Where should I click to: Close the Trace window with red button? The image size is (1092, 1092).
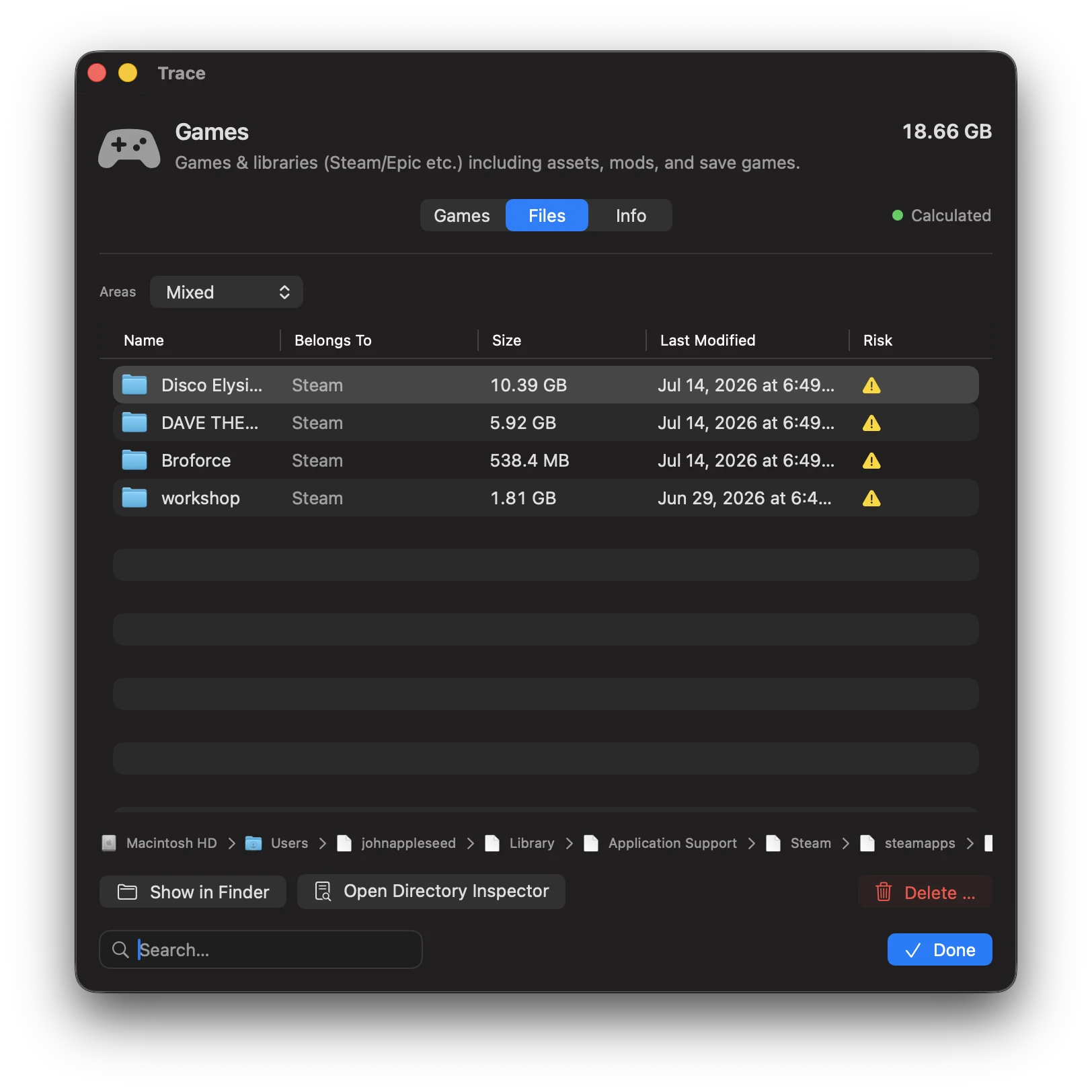[x=97, y=73]
